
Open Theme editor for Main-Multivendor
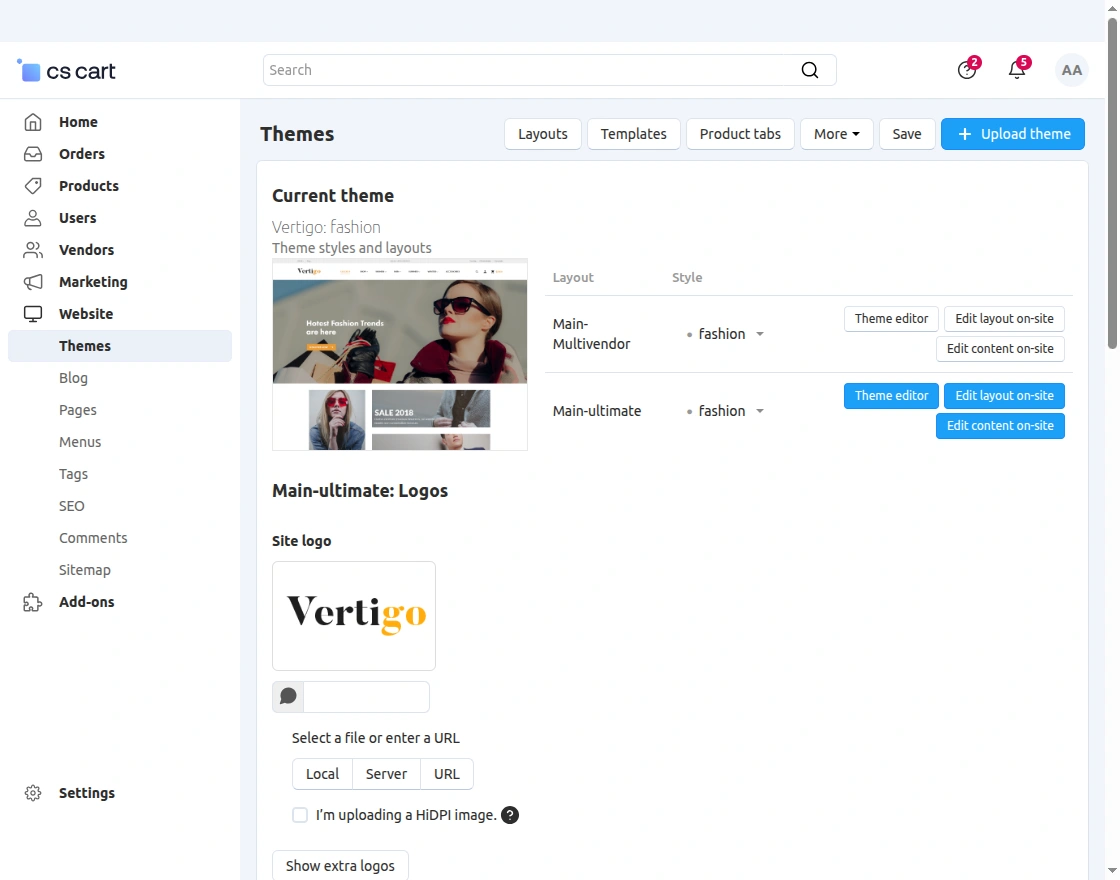[891, 319]
